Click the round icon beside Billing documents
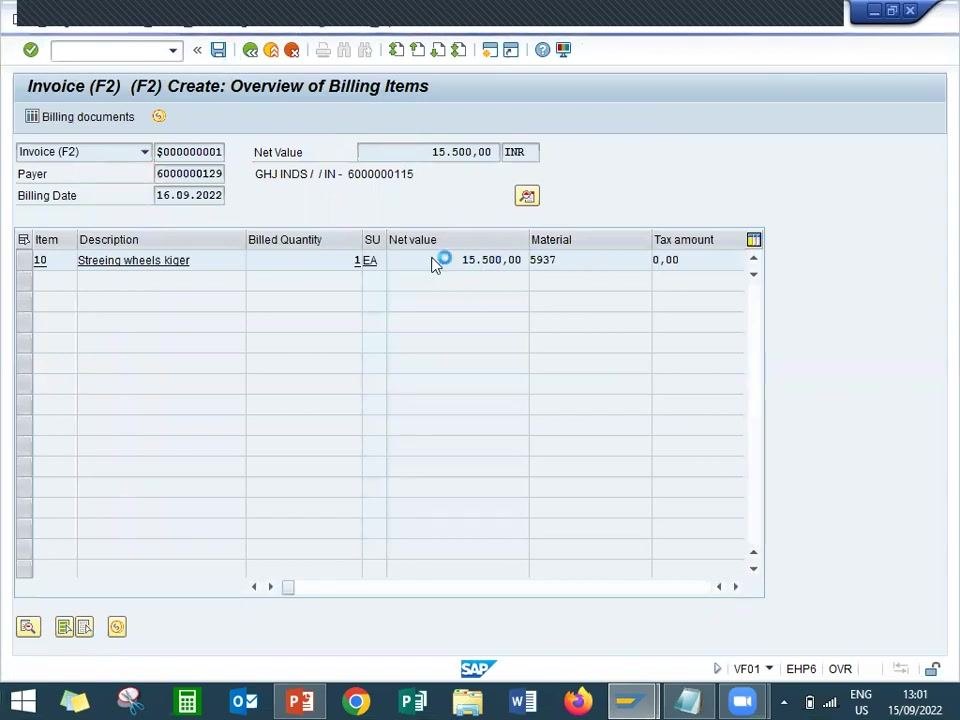 click(x=159, y=116)
